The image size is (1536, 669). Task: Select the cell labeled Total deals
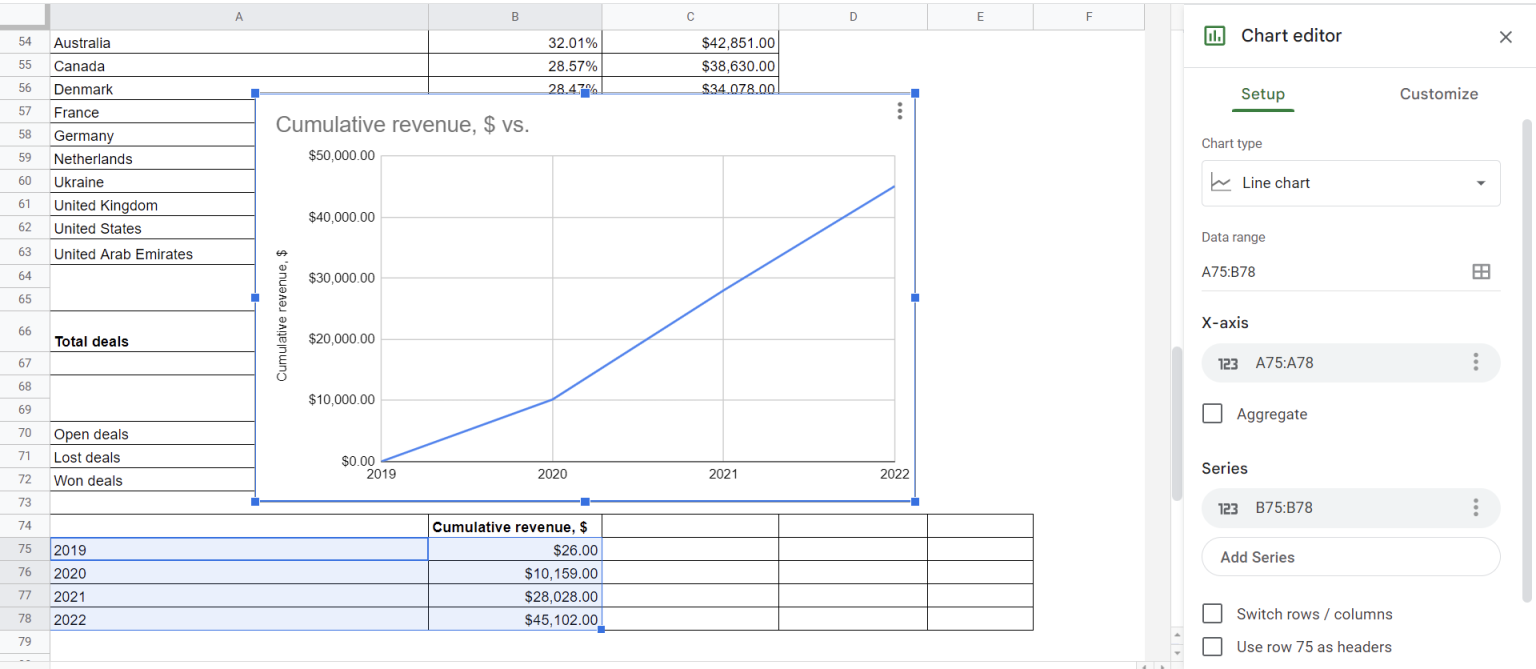pyautogui.click(x=90, y=341)
